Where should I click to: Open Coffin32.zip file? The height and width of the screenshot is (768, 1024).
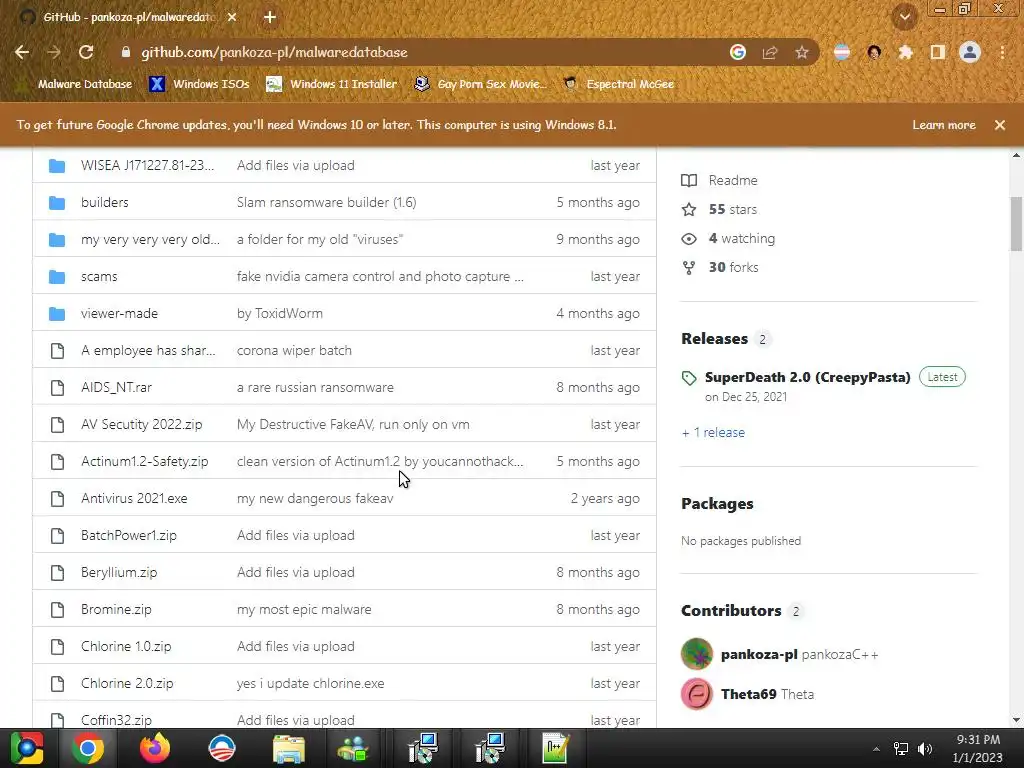[x=116, y=720]
